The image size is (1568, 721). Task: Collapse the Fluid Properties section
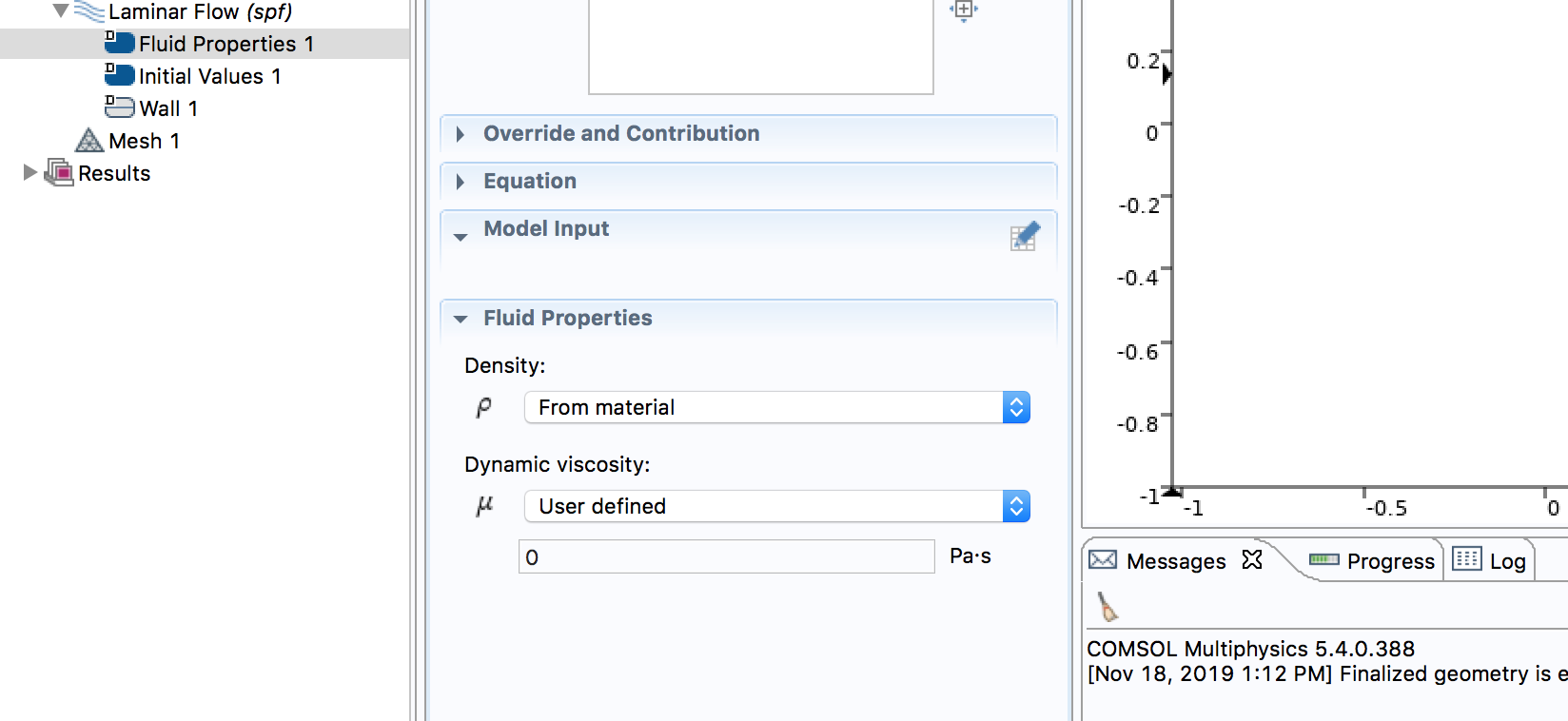(461, 319)
